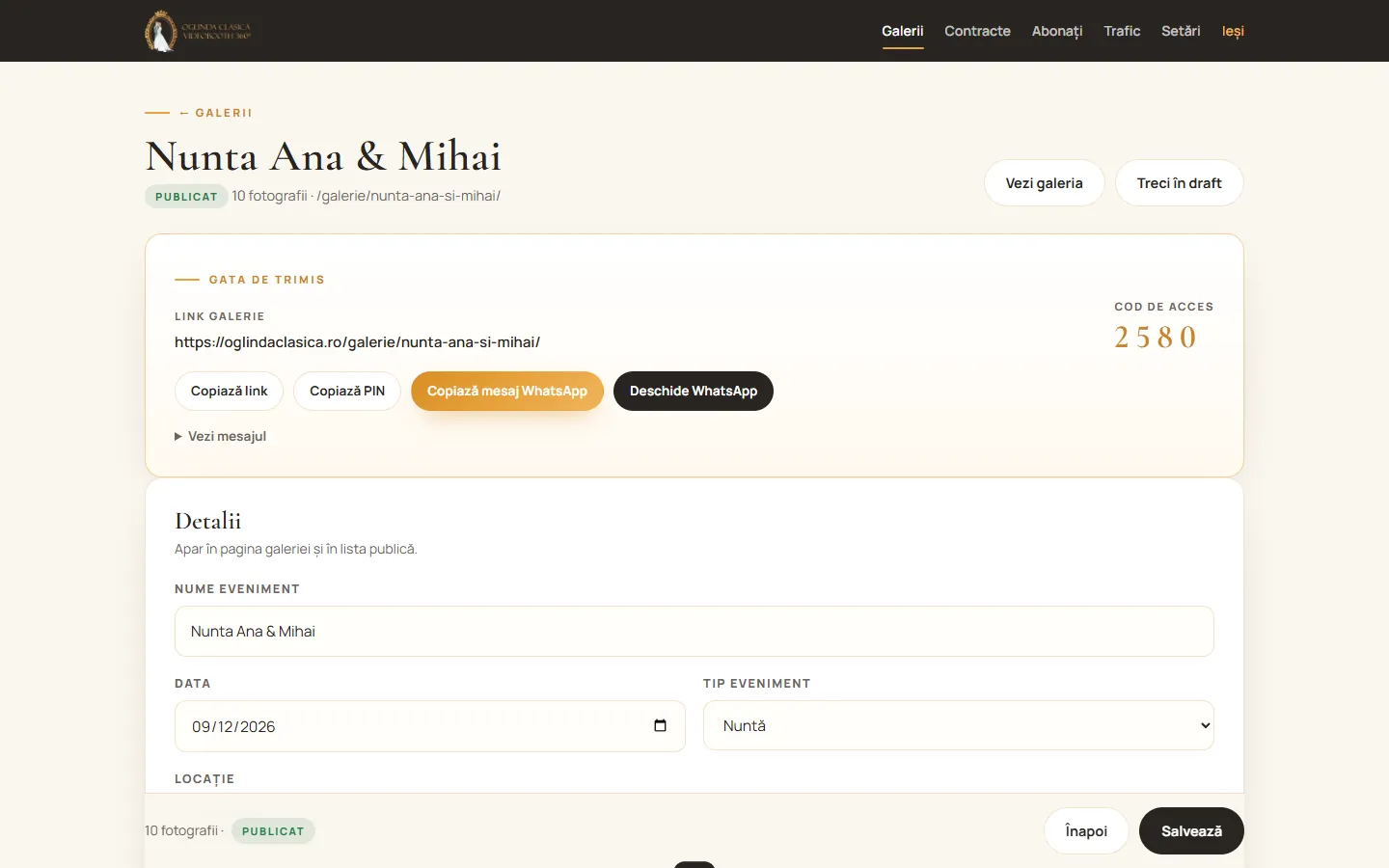This screenshot has height=868, width=1389.
Task: Click the Înapoi button
Action: click(1086, 830)
